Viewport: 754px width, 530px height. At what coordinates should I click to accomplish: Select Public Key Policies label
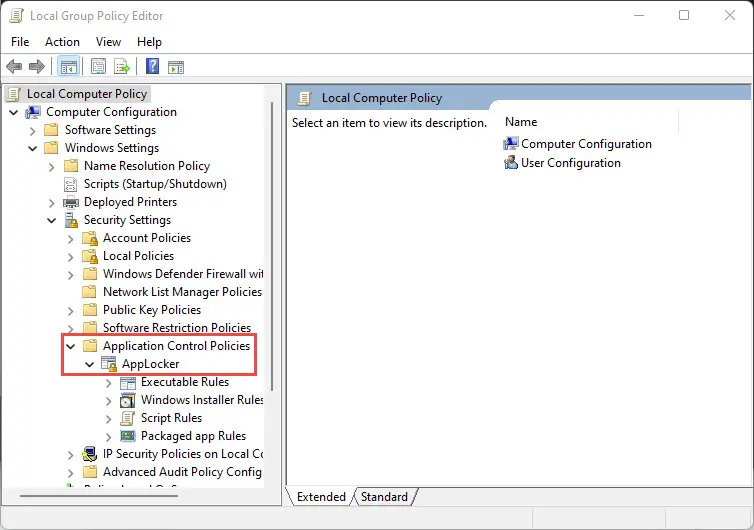pyautogui.click(x=152, y=310)
